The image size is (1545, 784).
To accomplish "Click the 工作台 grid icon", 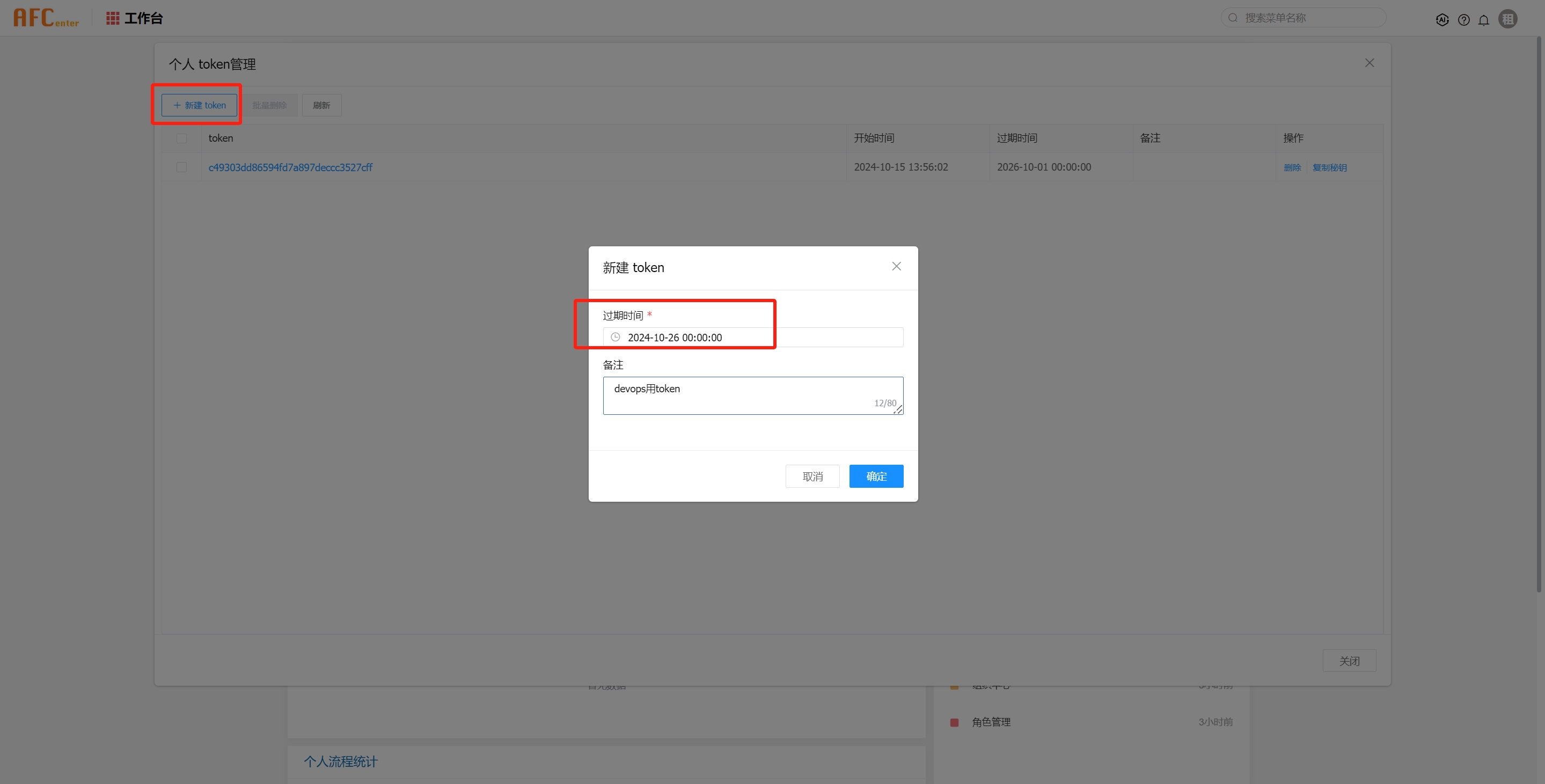I will click(x=112, y=18).
